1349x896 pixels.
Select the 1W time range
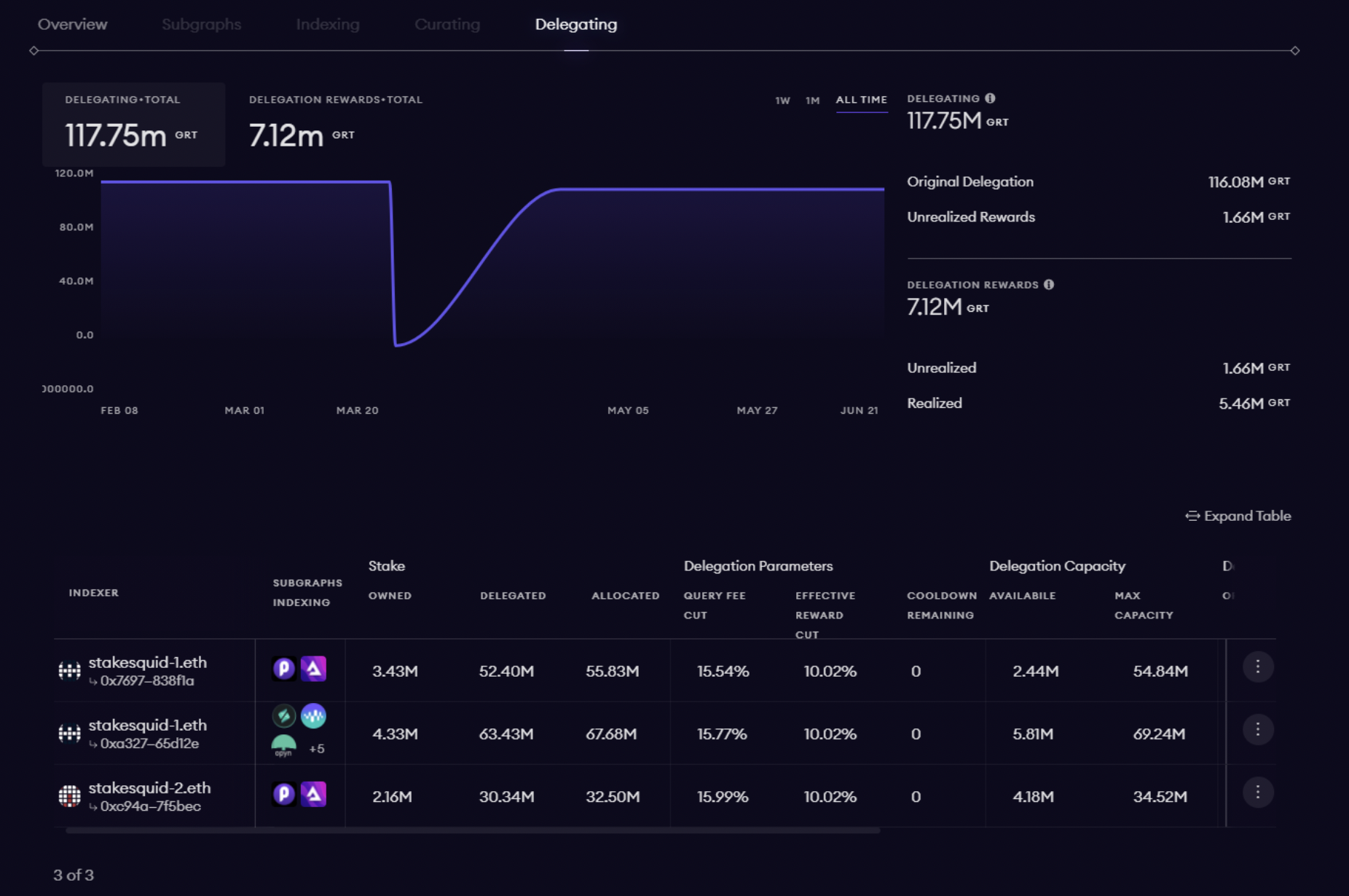click(x=782, y=101)
